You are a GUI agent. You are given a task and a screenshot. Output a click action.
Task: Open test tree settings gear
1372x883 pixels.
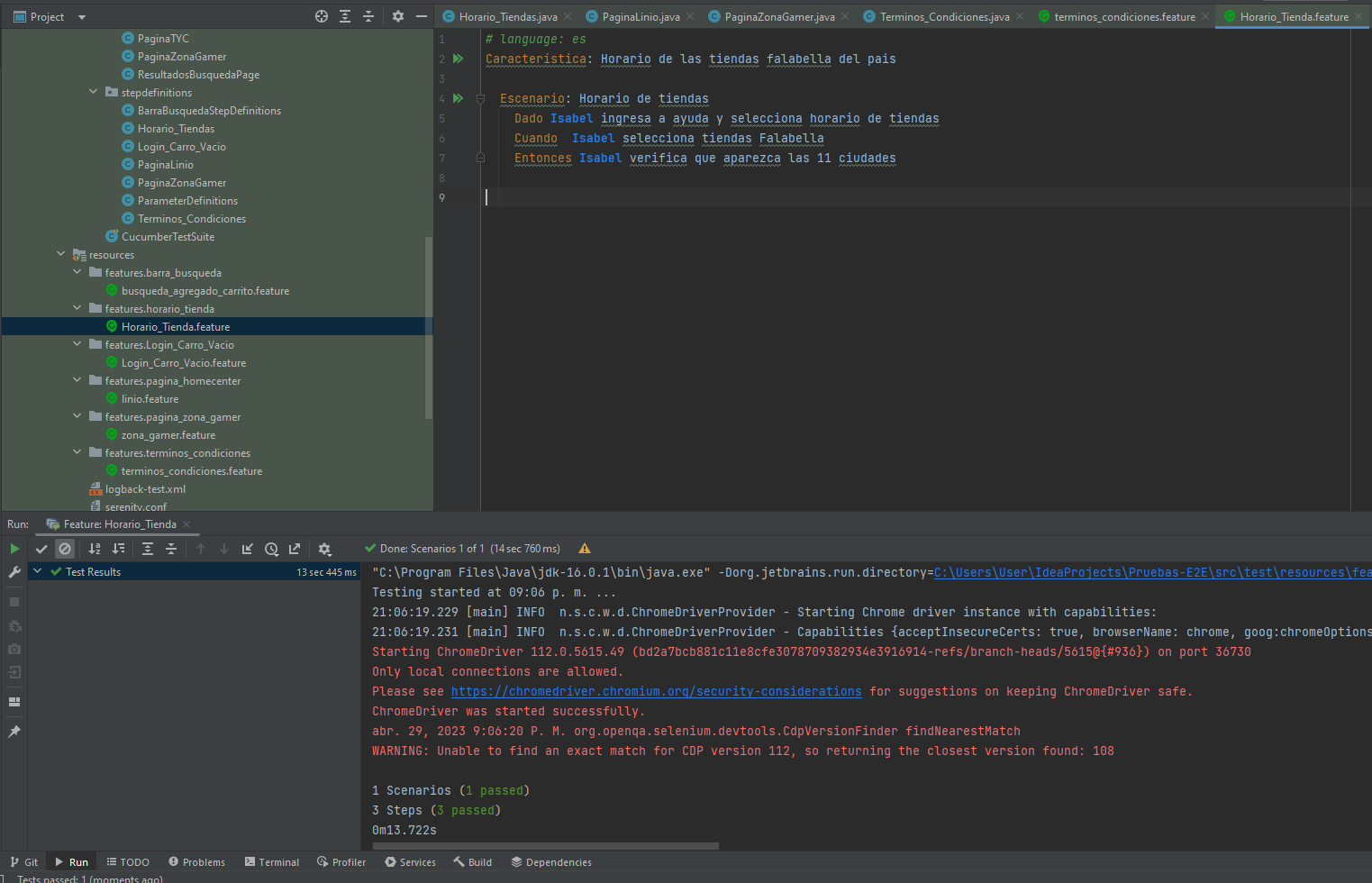pos(323,548)
